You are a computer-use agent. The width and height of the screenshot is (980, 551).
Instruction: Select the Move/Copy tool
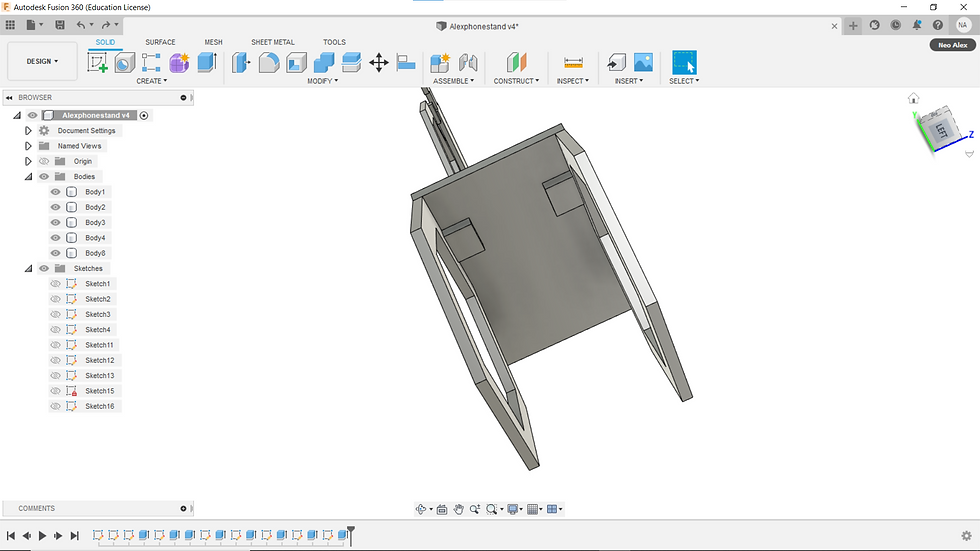click(379, 62)
